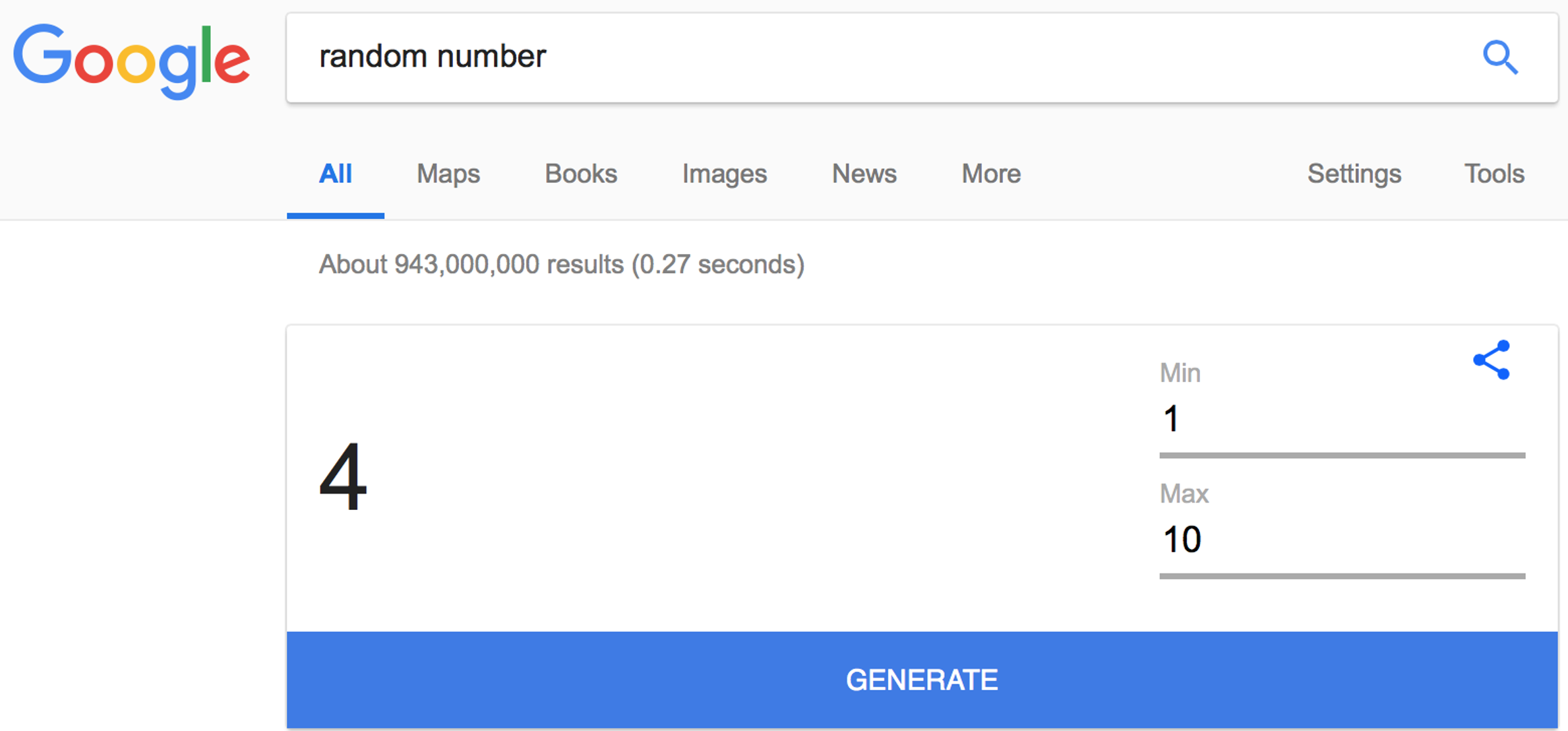Go to the News tab

point(864,174)
